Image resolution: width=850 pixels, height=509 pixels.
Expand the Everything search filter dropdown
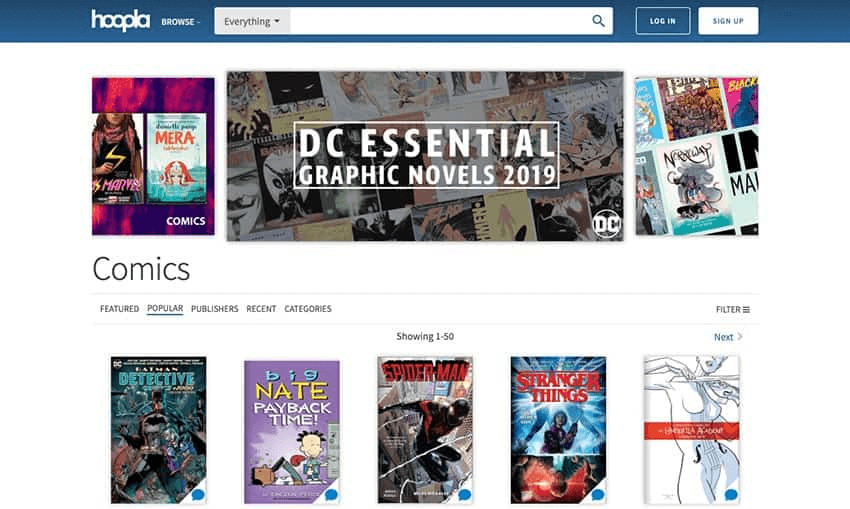(x=252, y=21)
